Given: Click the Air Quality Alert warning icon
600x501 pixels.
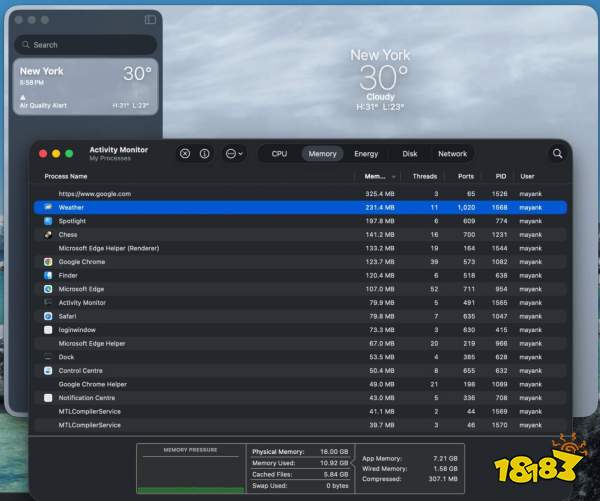Looking at the screenshot, I should point(23,98).
